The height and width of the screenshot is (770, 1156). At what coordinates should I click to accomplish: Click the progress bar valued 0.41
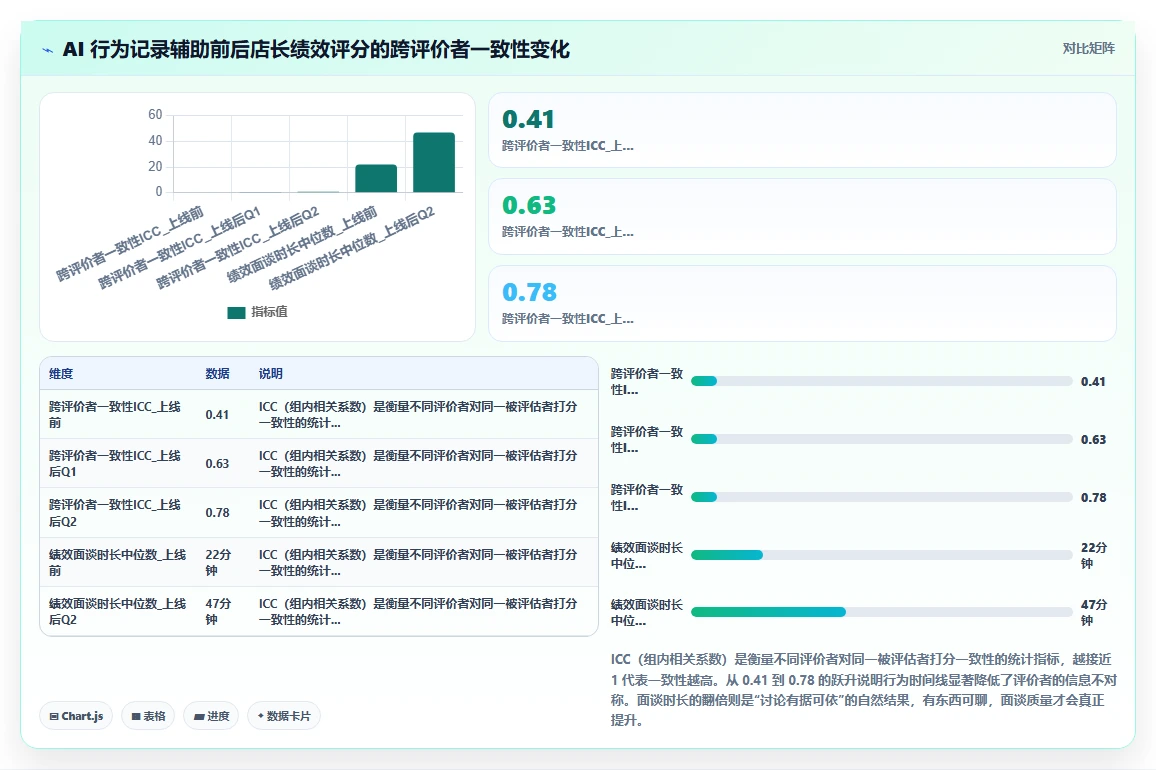coord(881,381)
